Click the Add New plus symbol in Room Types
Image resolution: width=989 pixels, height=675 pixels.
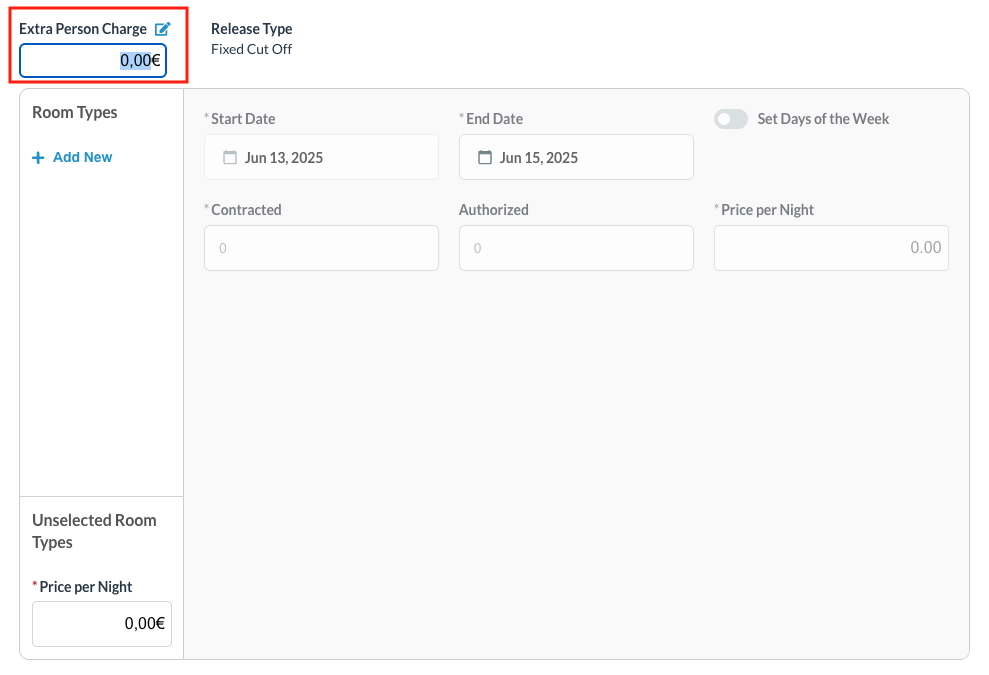pyautogui.click(x=39, y=157)
